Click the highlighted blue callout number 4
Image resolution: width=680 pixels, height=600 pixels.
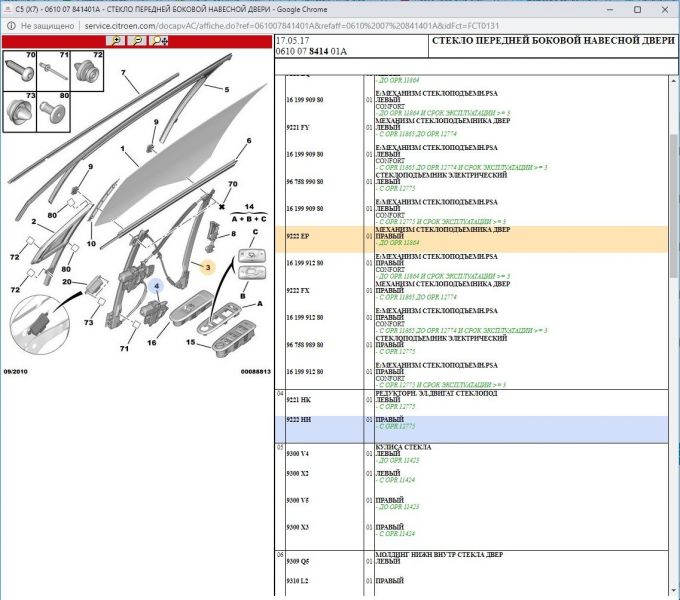(x=156, y=286)
